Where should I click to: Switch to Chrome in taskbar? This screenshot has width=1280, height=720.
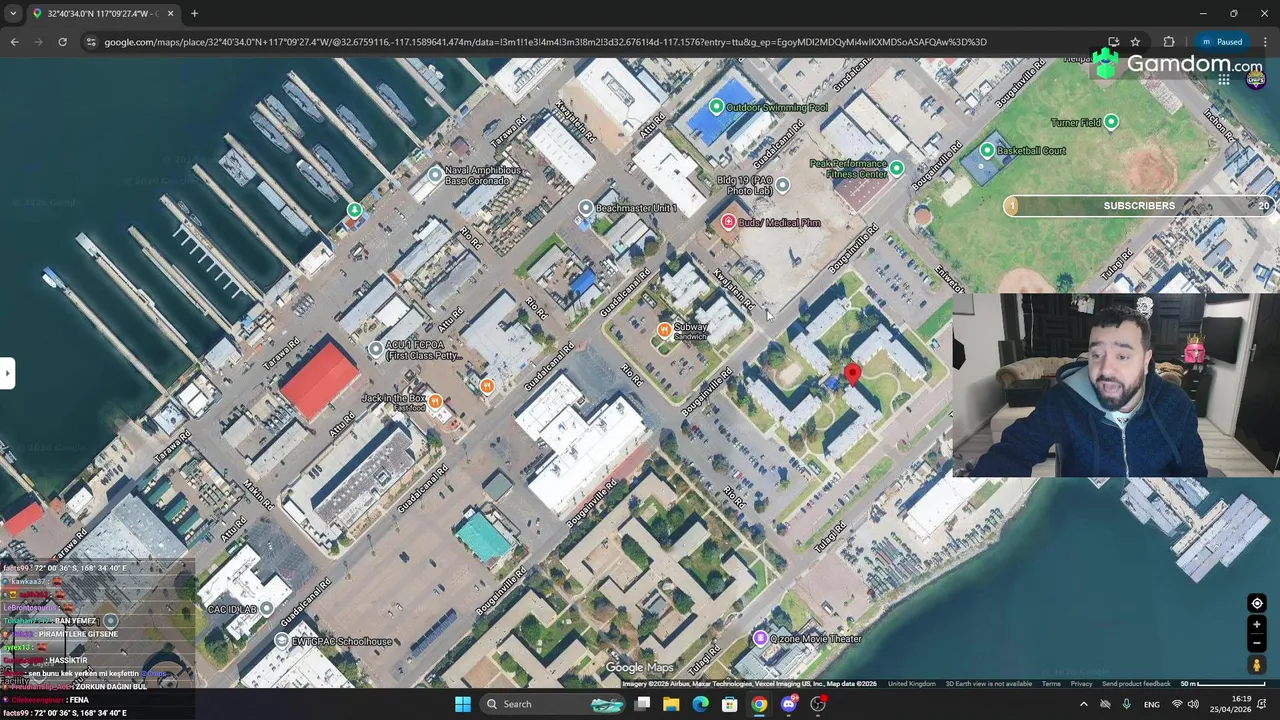click(x=759, y=704)
